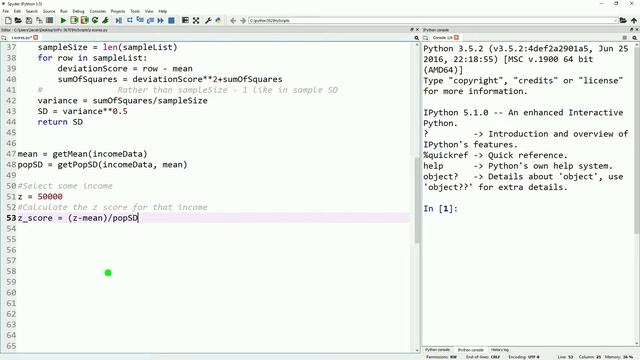Click IPython console pane magnifier icon
The width and height of the screenshot is (640, 360).
point(635,38)
